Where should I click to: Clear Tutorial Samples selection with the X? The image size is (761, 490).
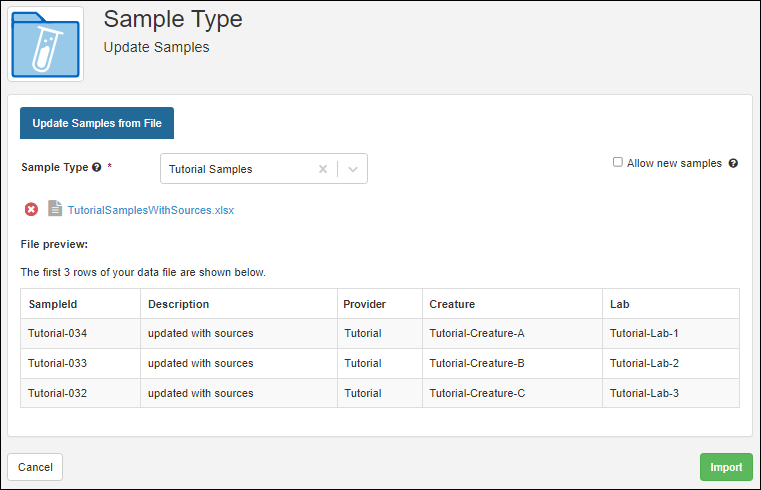click(322, 169)
